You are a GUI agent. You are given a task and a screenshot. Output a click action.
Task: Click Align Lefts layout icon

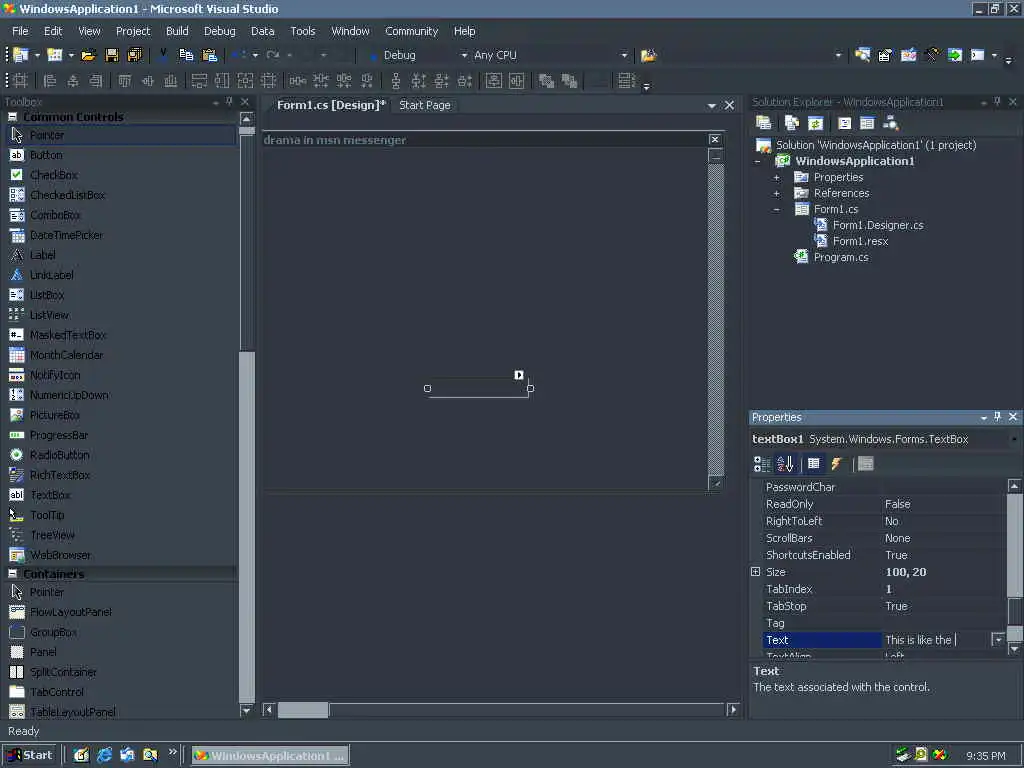(50, 81)
